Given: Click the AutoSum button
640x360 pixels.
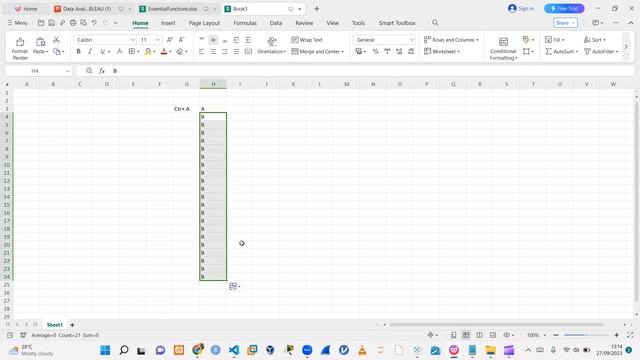Looking at the screenshot, I should point(562,51).
